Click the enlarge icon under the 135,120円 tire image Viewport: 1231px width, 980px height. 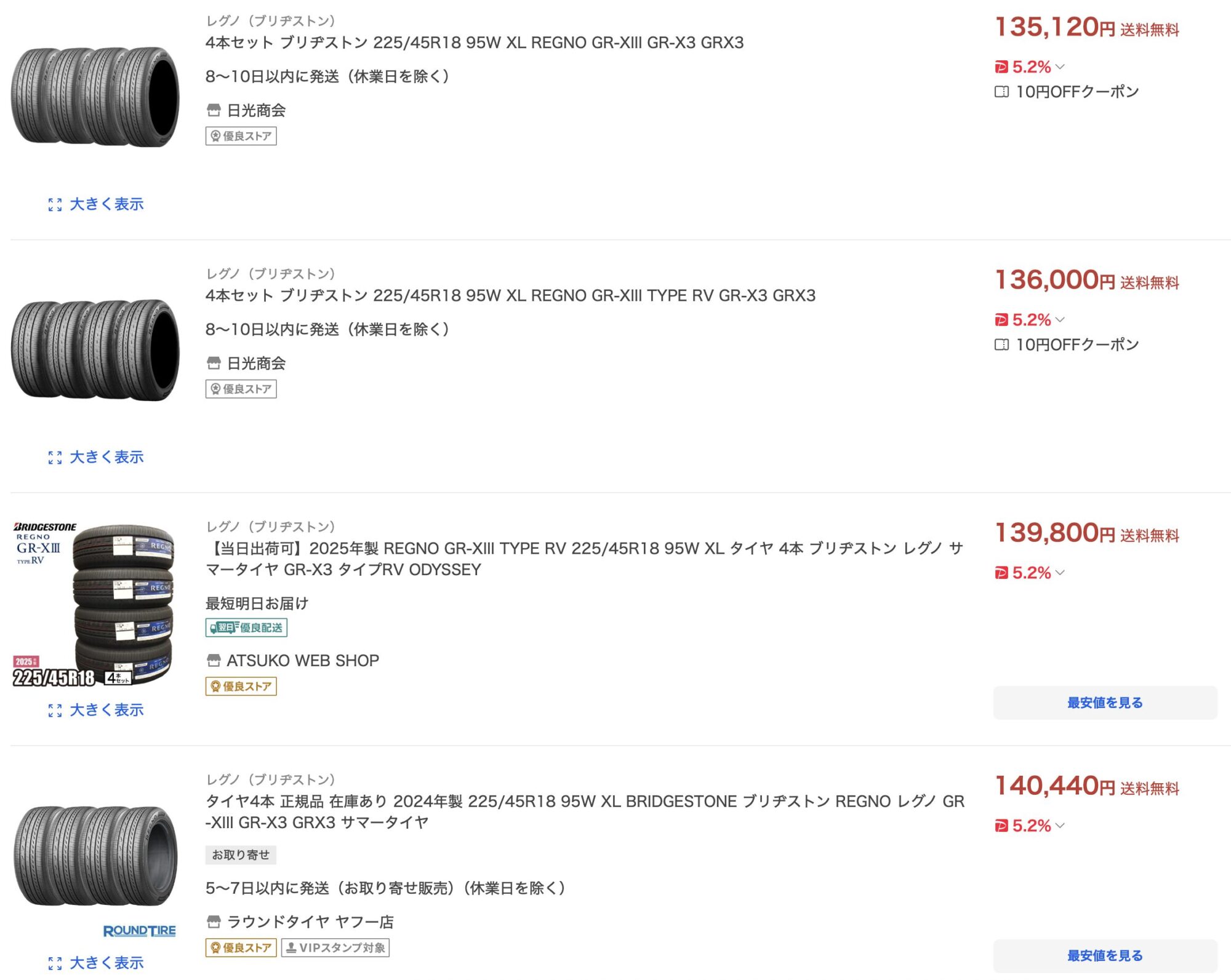55,205
